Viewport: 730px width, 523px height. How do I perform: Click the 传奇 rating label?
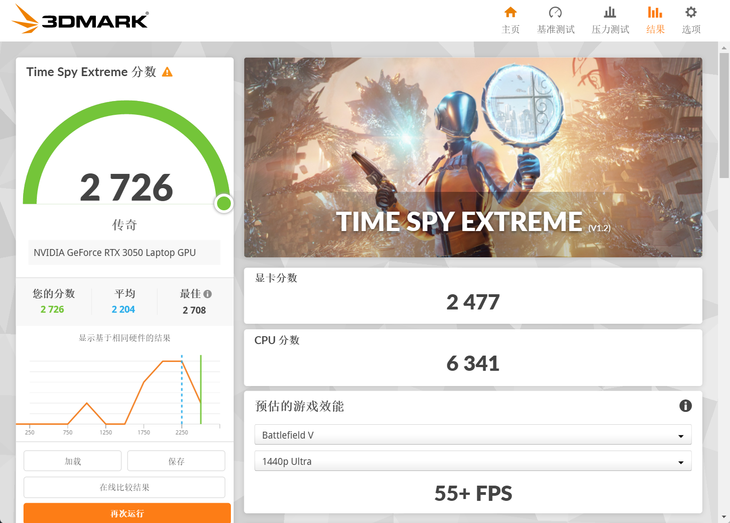124,225
